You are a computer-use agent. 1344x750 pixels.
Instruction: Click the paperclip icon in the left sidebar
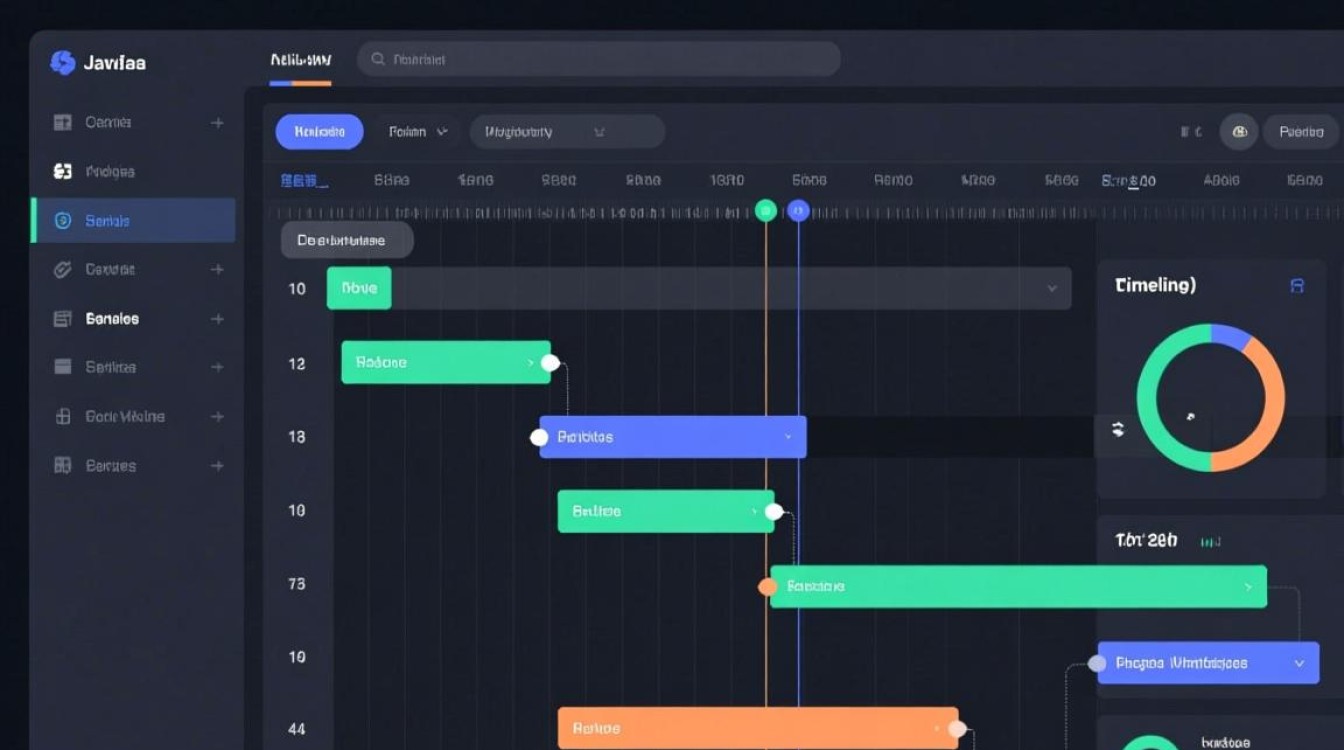coord(63,270)
